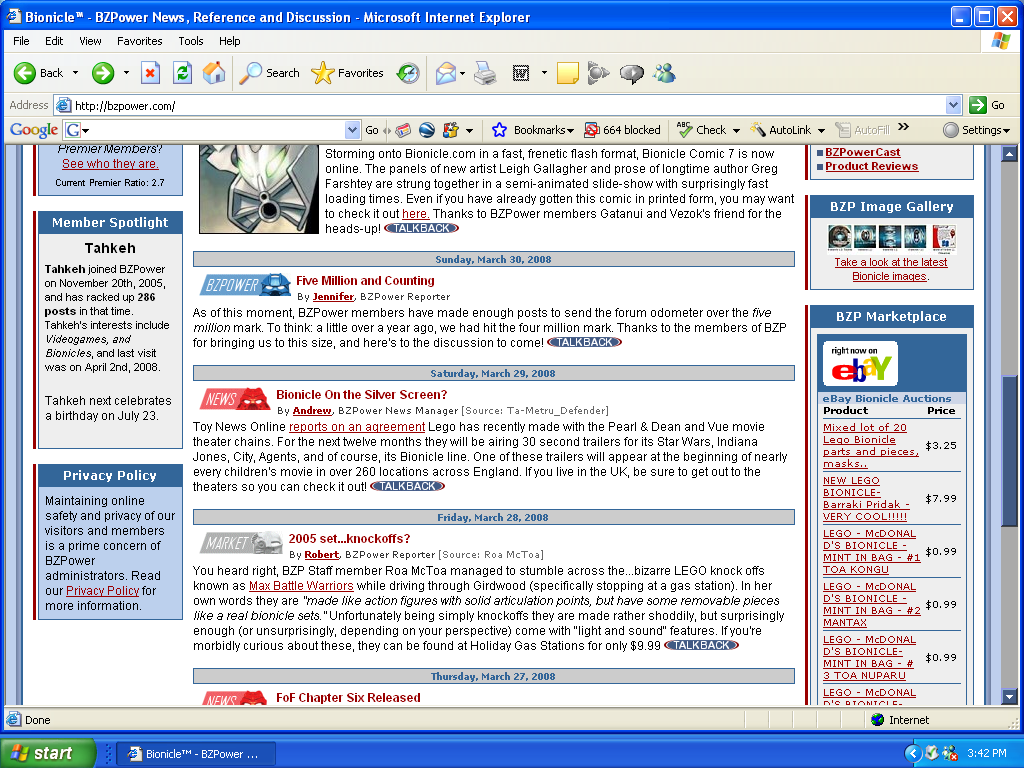Open the History clock icon
1024x768 pixels.
408,73
